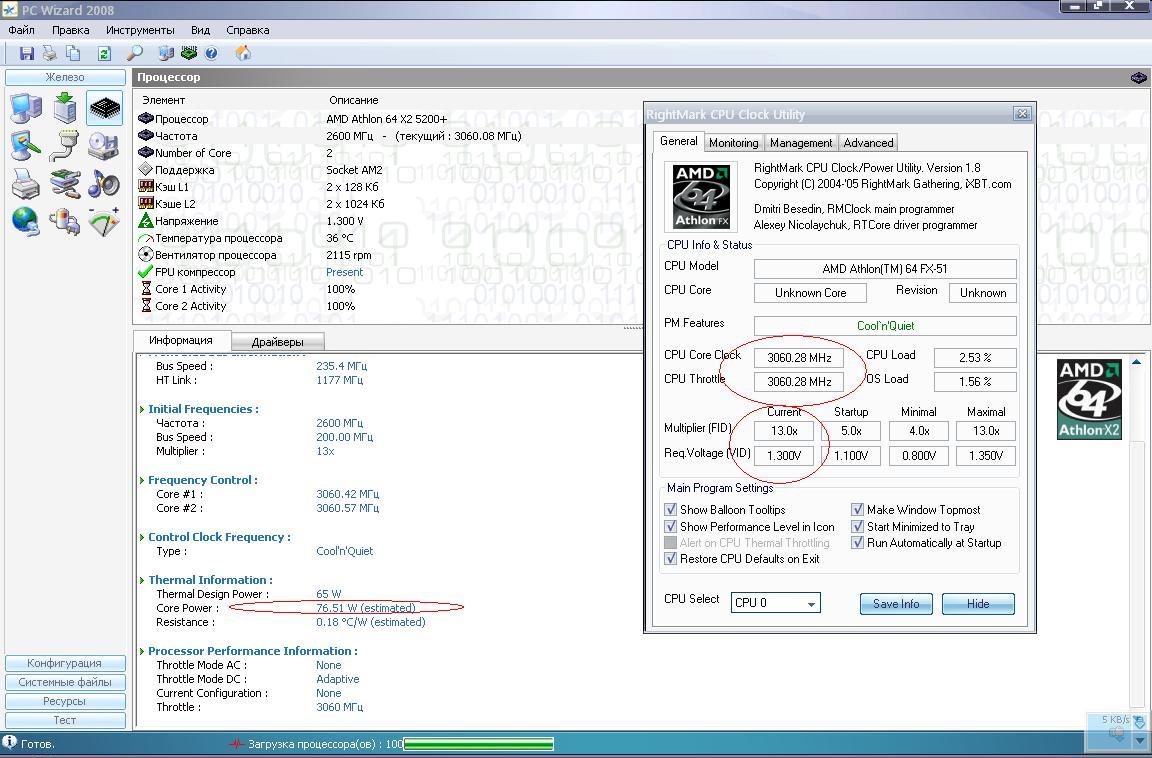The width and height of the screenshot is (1152, 758).
Task: Click the CPU Model field AMD Athlon(TM) 64 FX-51
Action: coord(885,269)
